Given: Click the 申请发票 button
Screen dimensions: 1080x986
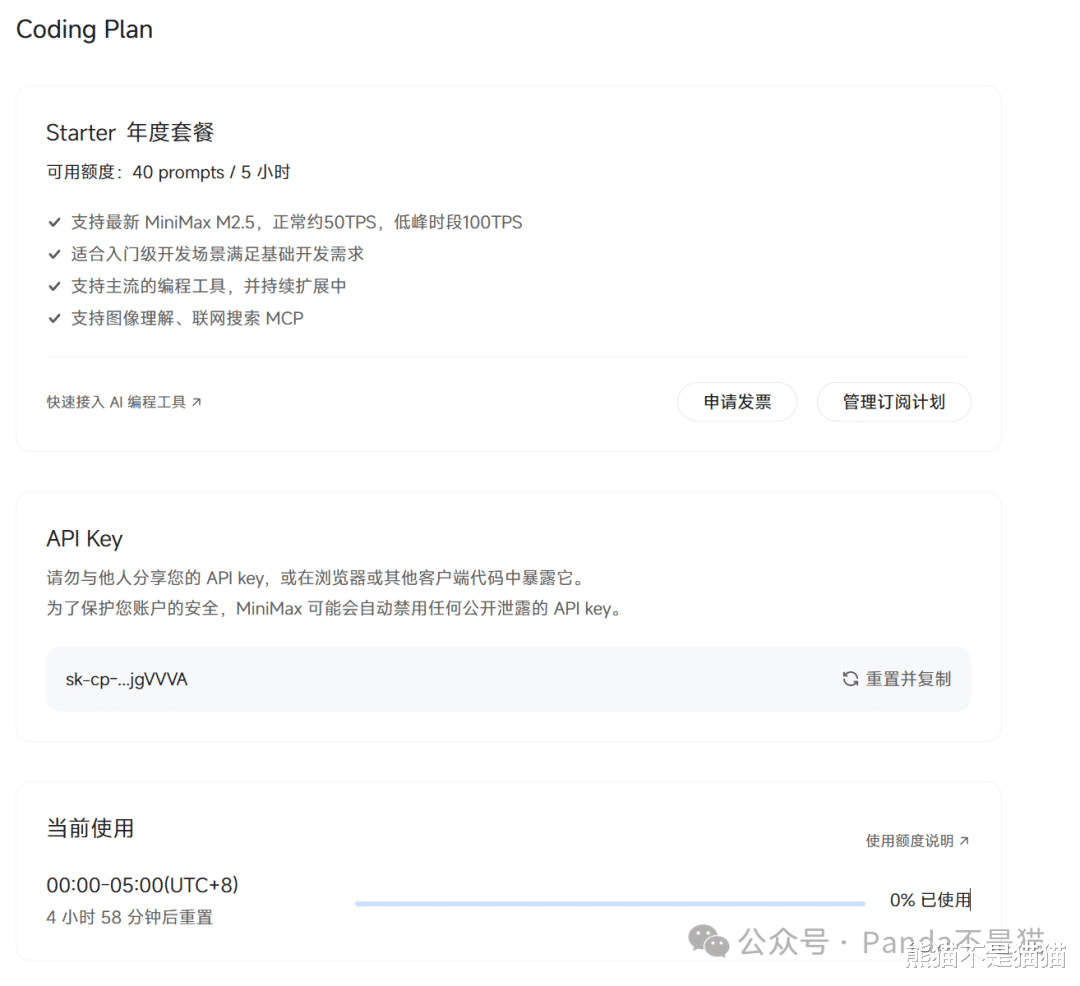Looking at the screenshot, I should [x=737, y=402].
